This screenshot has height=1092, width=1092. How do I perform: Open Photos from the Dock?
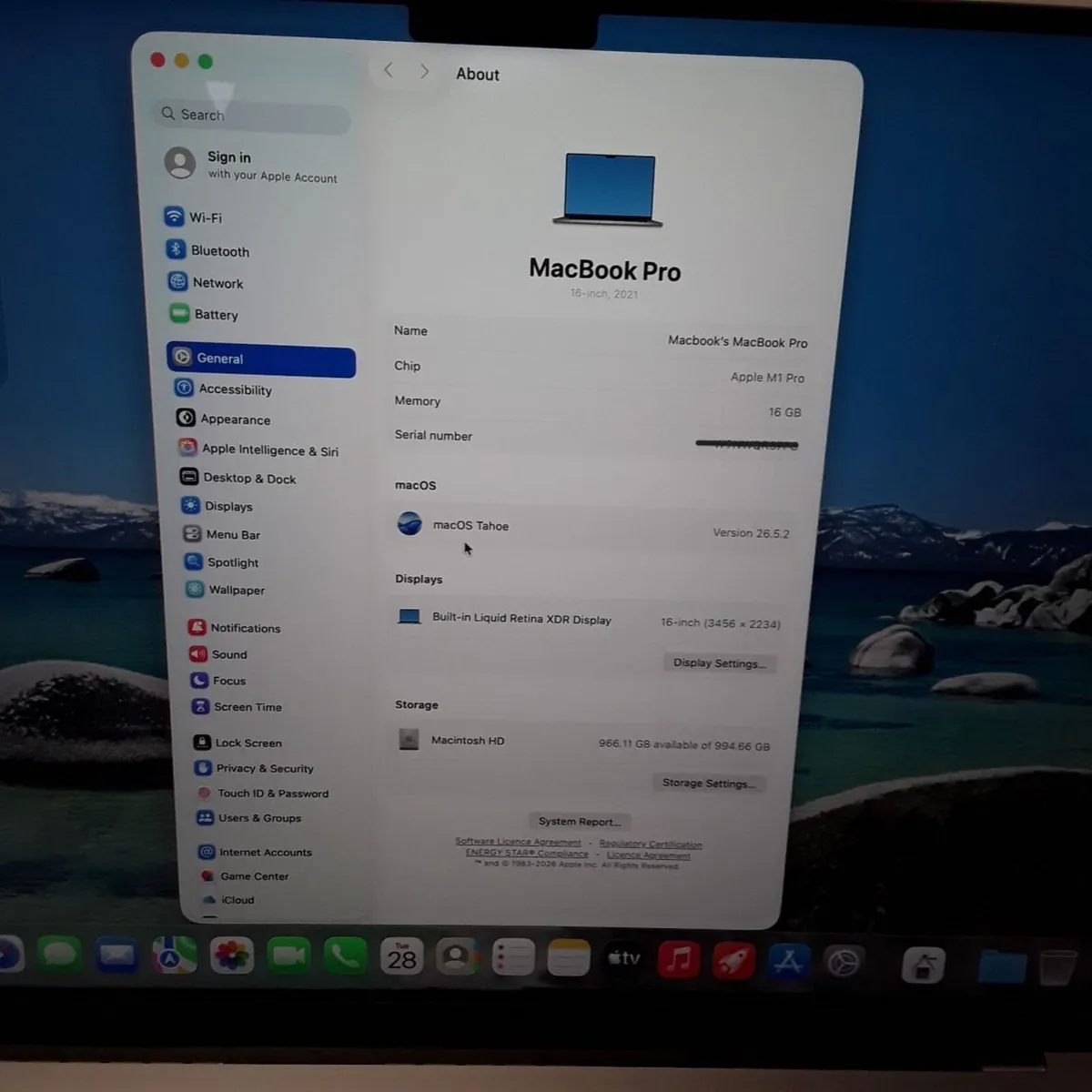pos(231,956)
